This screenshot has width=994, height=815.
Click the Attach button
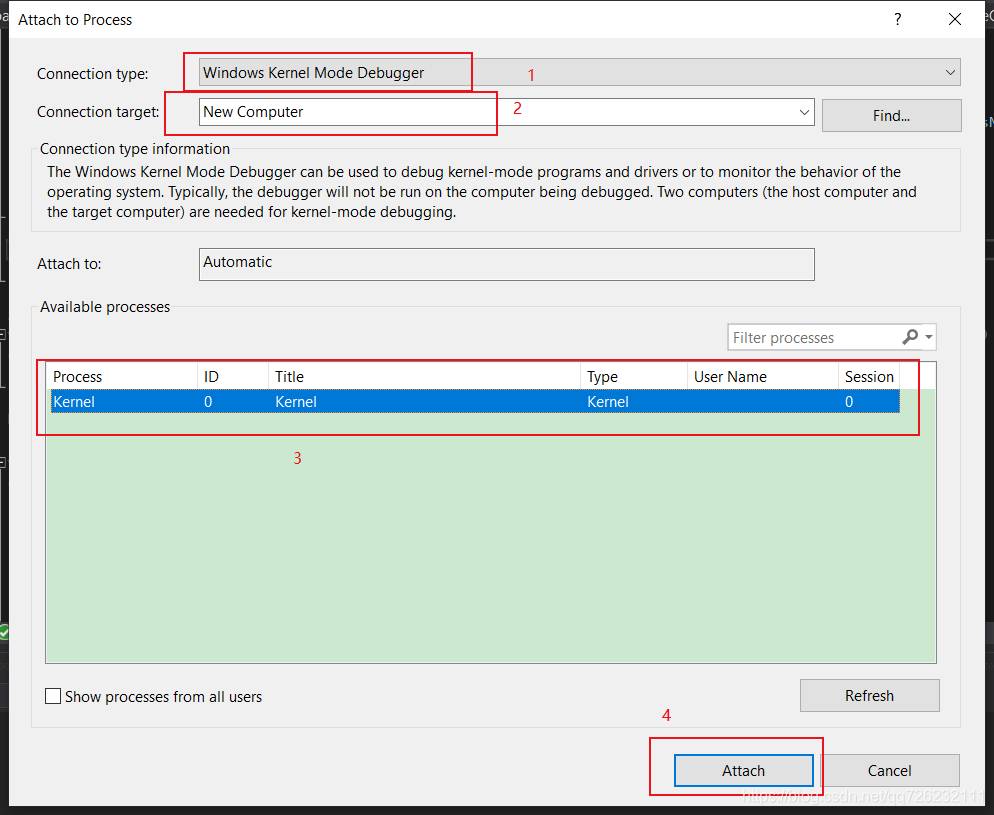point(744,771)
